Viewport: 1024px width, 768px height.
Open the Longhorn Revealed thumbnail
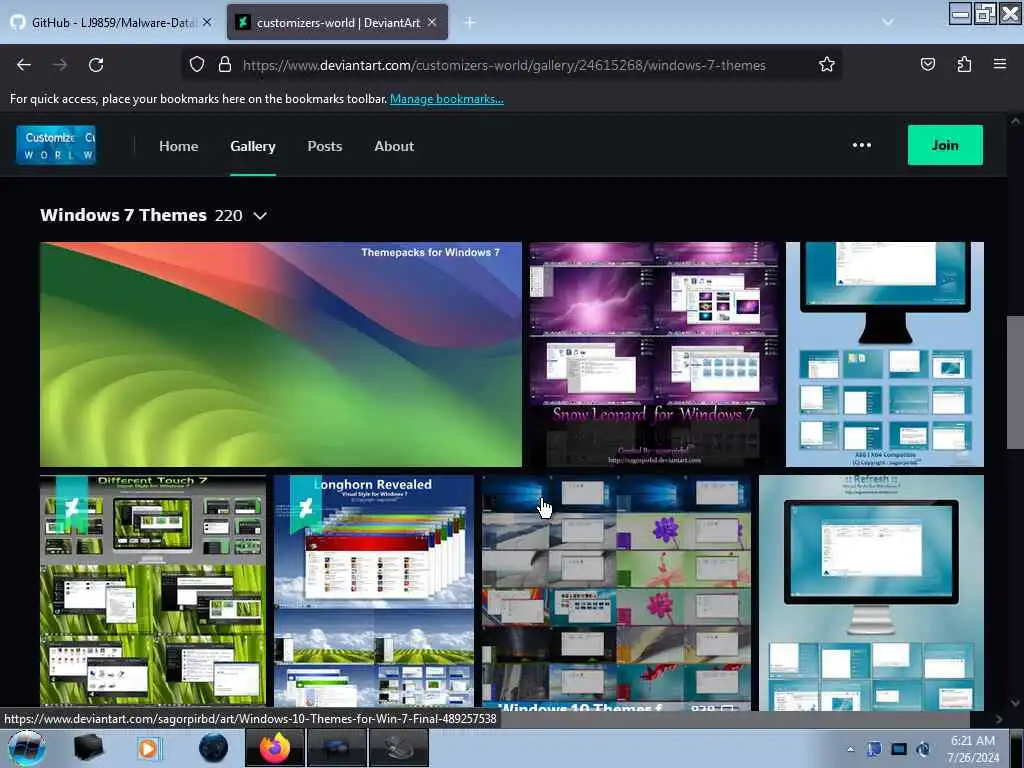(374, 591)
